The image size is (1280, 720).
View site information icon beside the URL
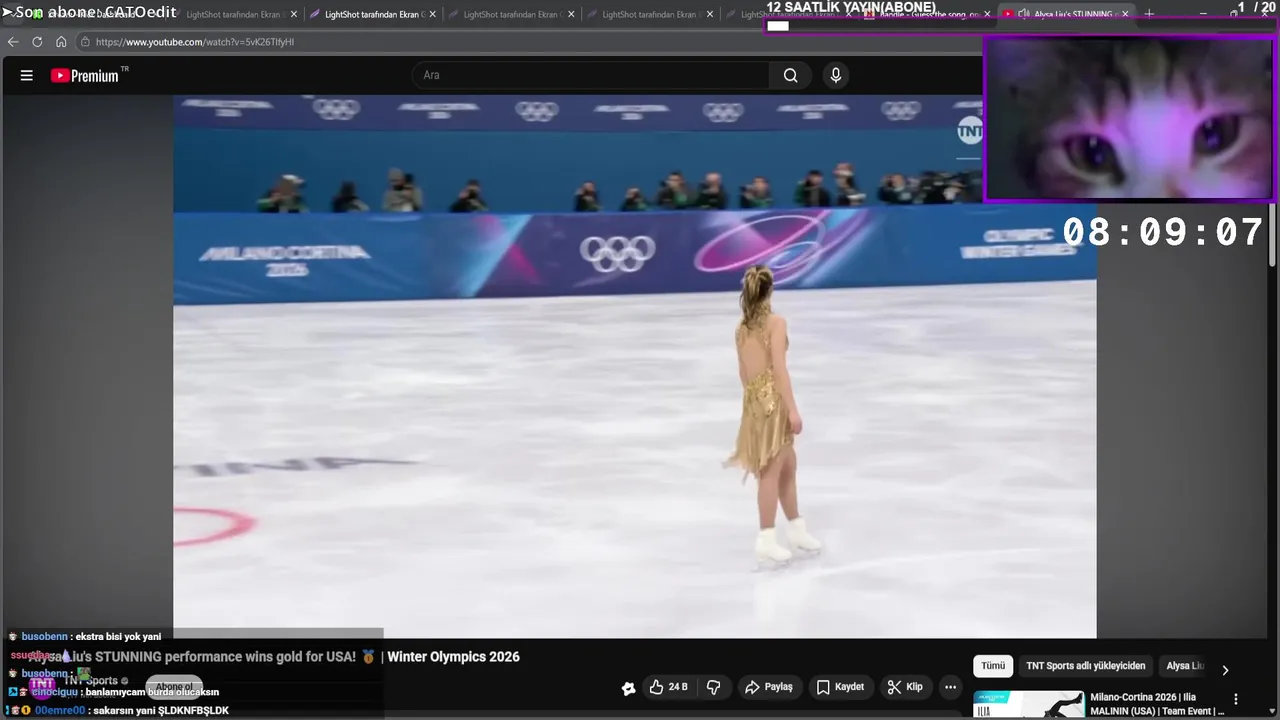(x=85, y=42)
